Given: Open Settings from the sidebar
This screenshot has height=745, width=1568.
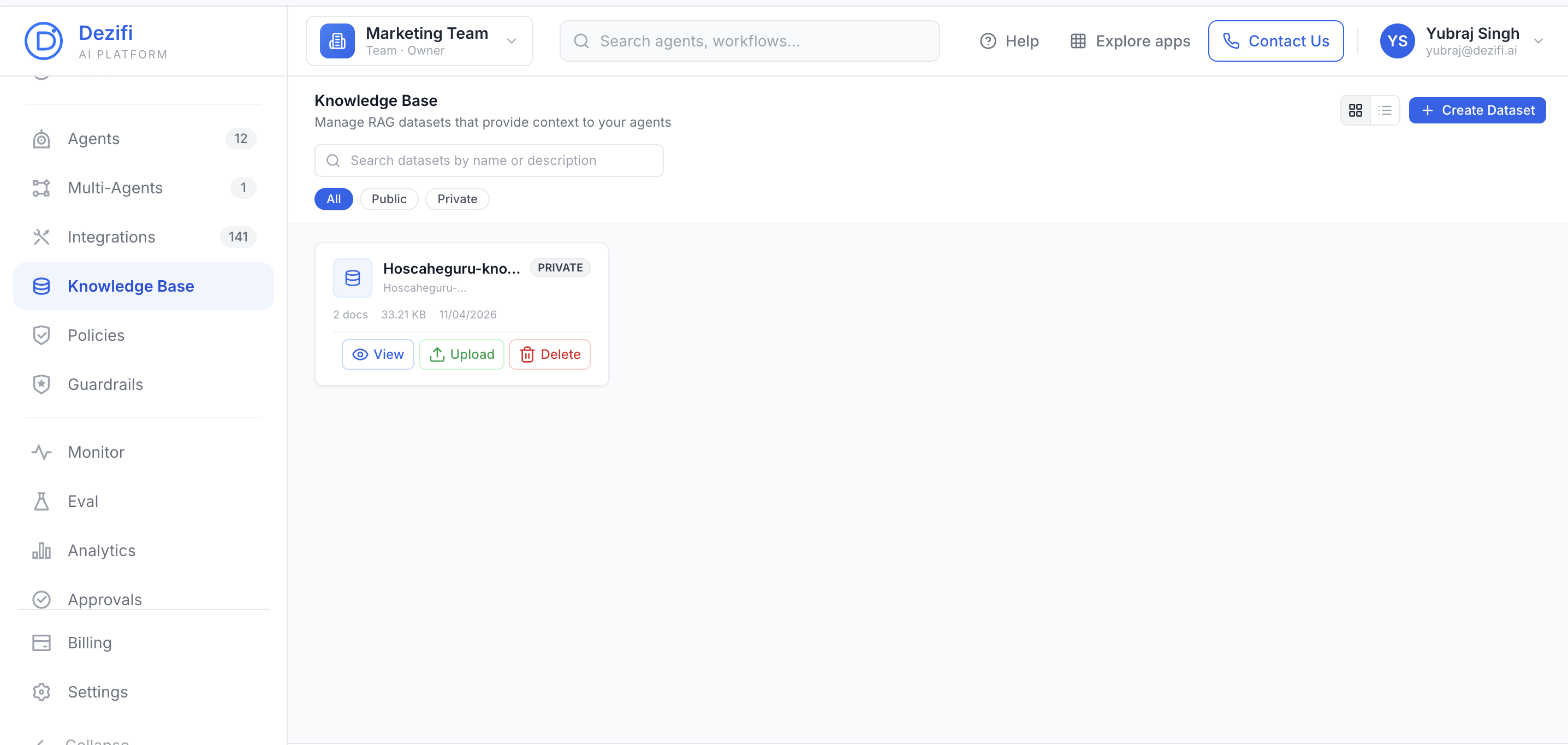Looking at the screenshot, I should coord(144,692).
